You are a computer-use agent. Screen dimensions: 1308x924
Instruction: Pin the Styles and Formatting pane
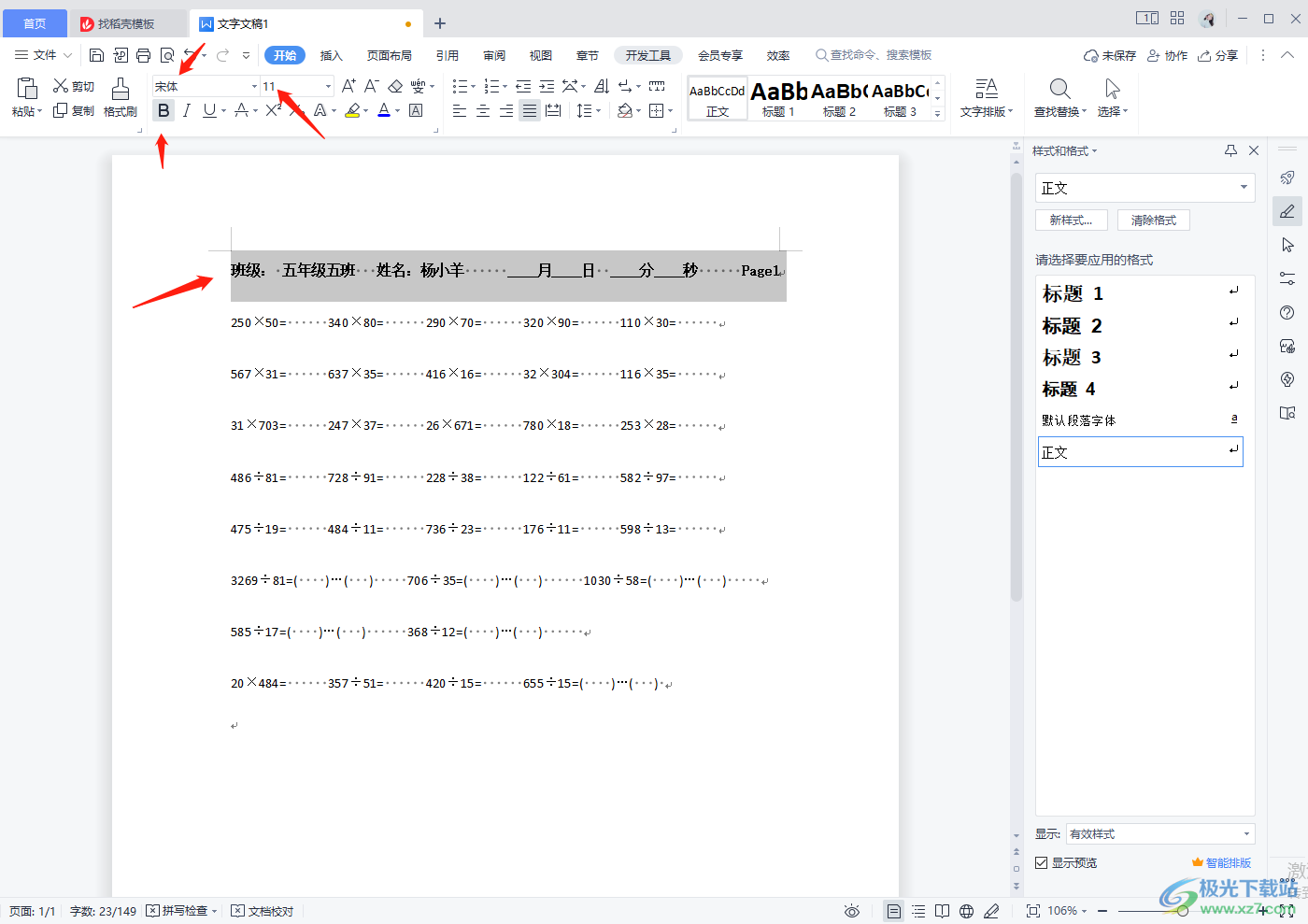click(x=1230, y=150)
